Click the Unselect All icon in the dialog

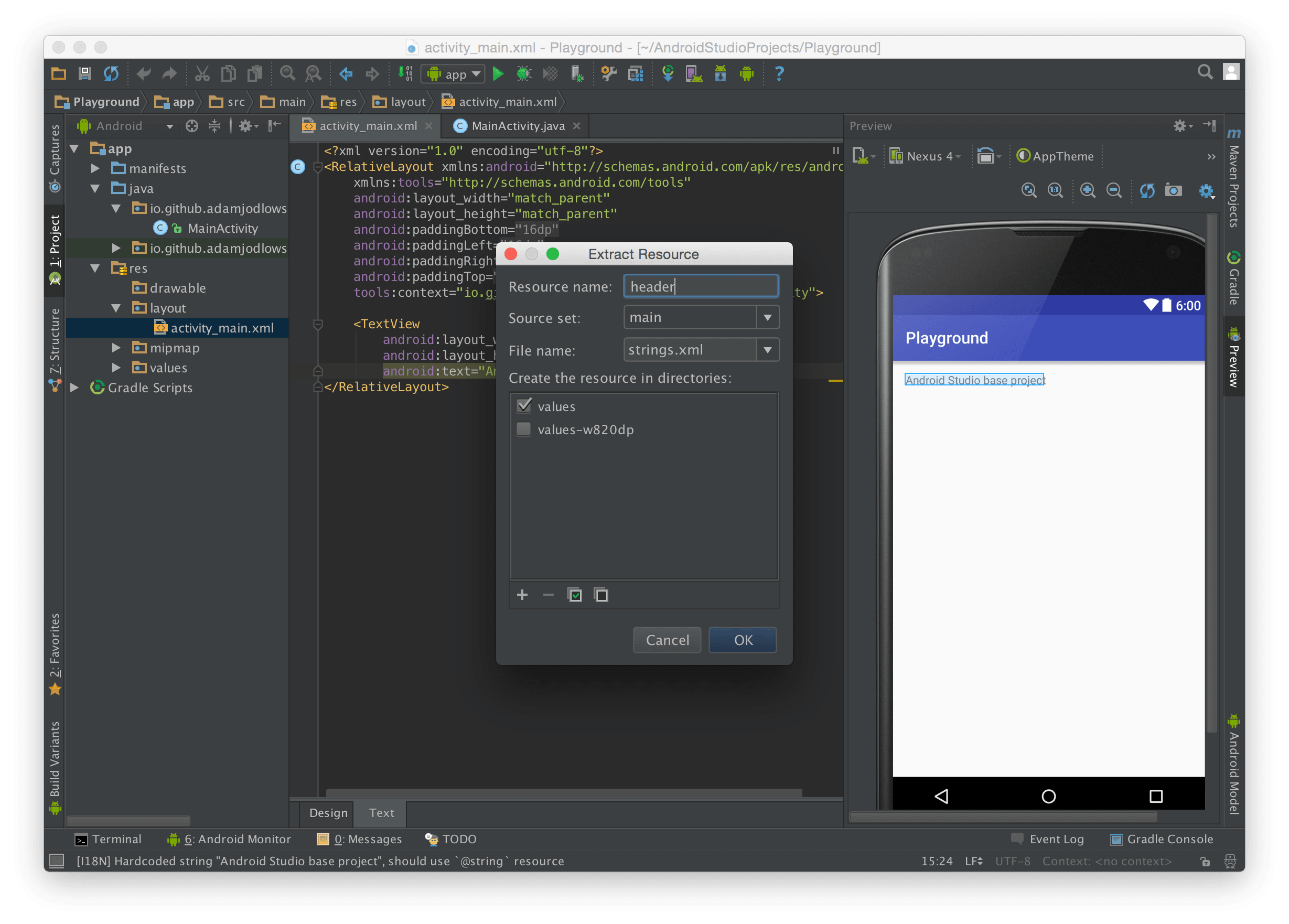point(601,595)
